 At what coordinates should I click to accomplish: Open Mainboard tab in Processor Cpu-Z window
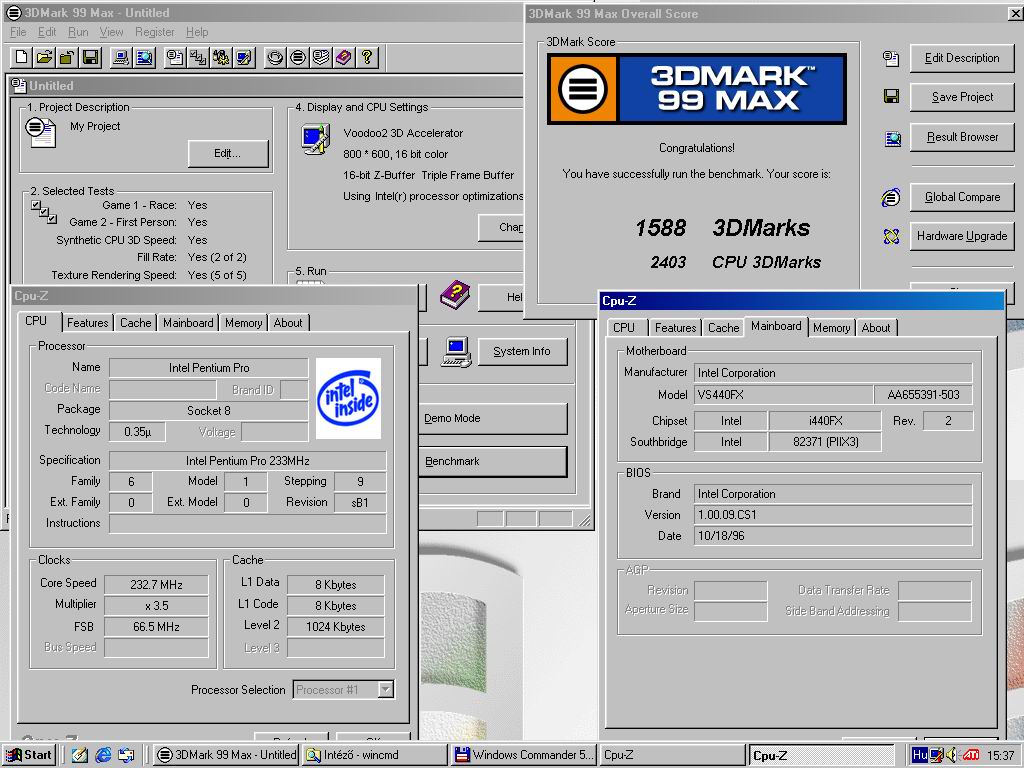pyautogui.click(x=188, y=323)
